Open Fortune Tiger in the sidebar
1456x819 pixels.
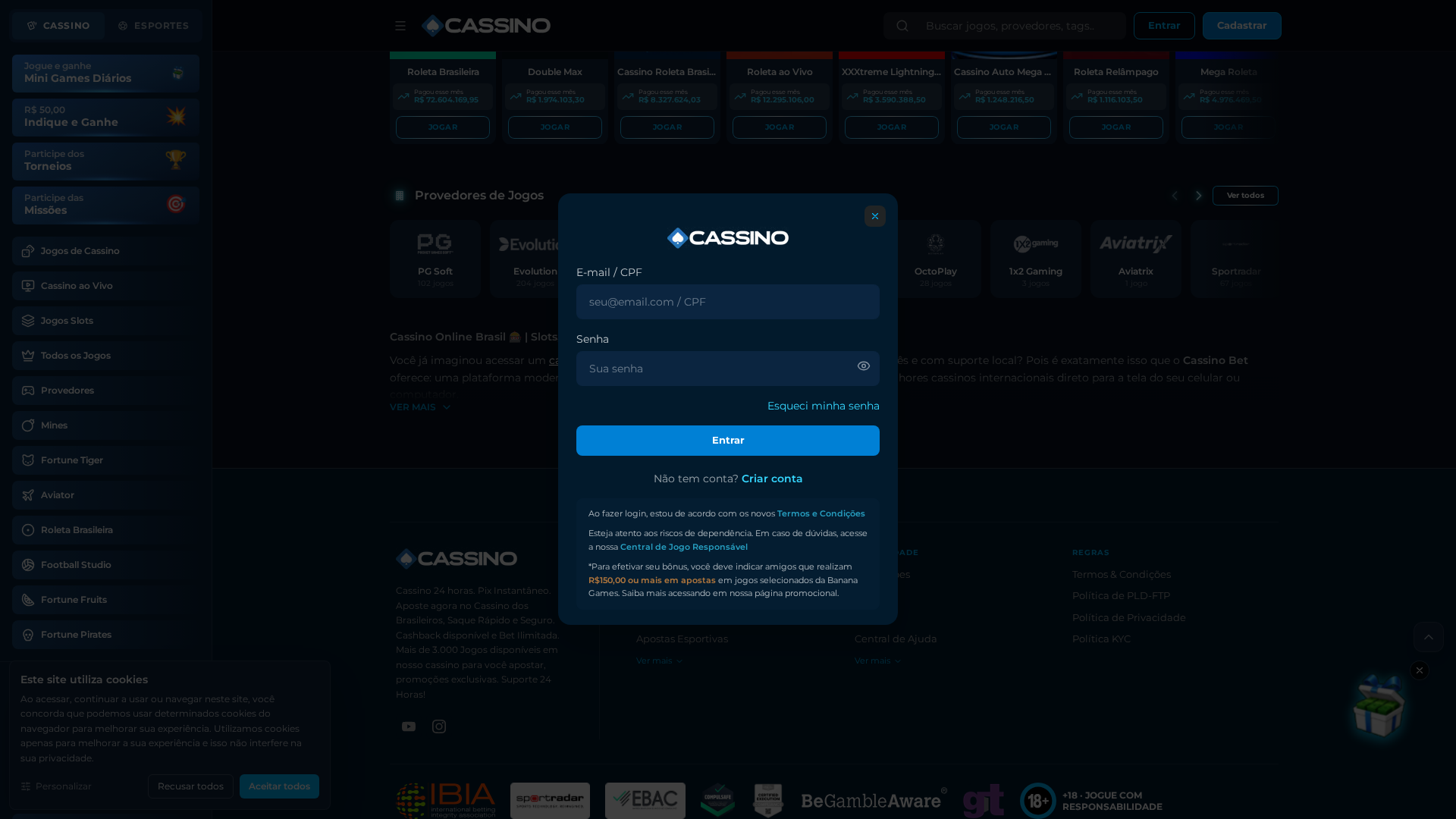105,460
